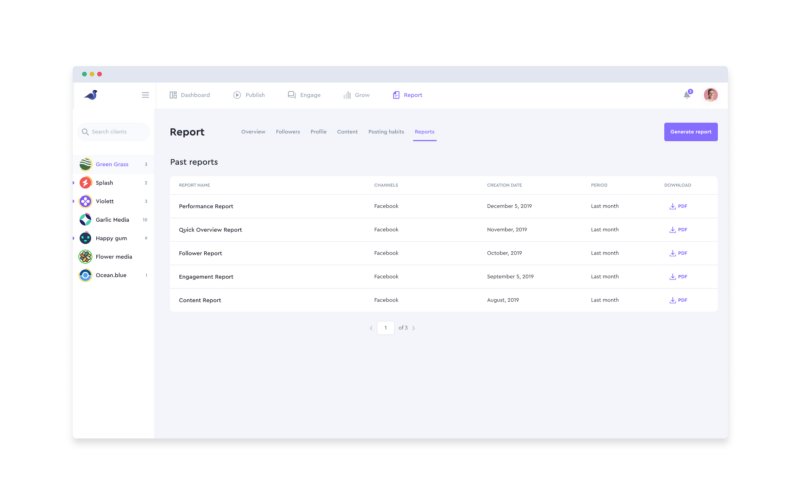Select the Garlic Media client avatar

(x=85, y=220)
